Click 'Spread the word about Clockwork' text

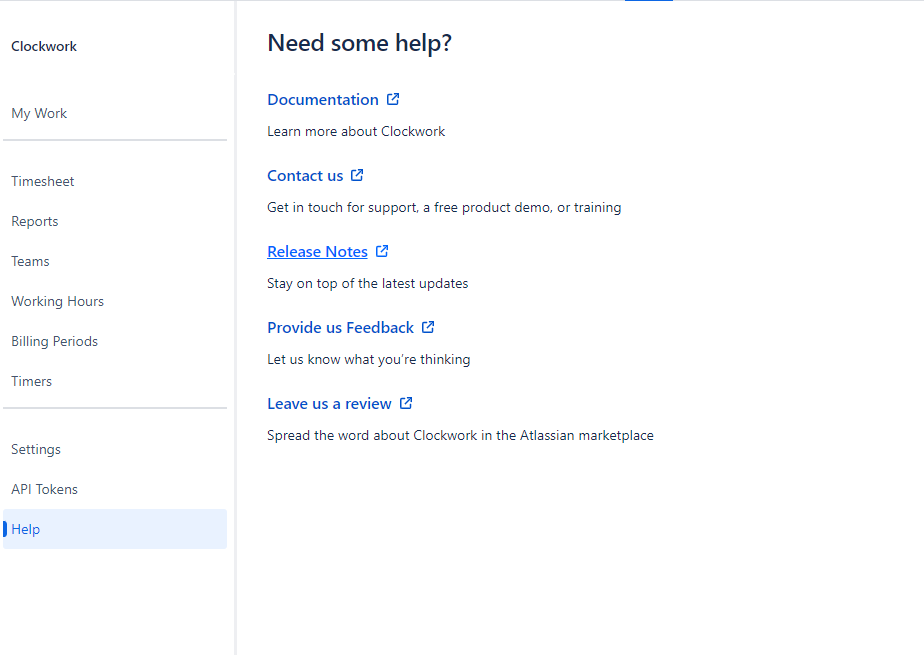[x=460, y=435]
